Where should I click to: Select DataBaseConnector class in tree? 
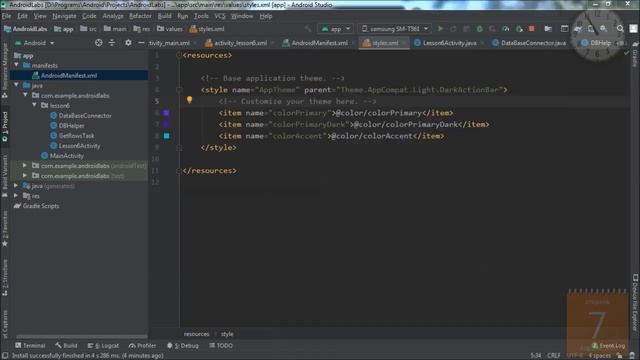85,116
